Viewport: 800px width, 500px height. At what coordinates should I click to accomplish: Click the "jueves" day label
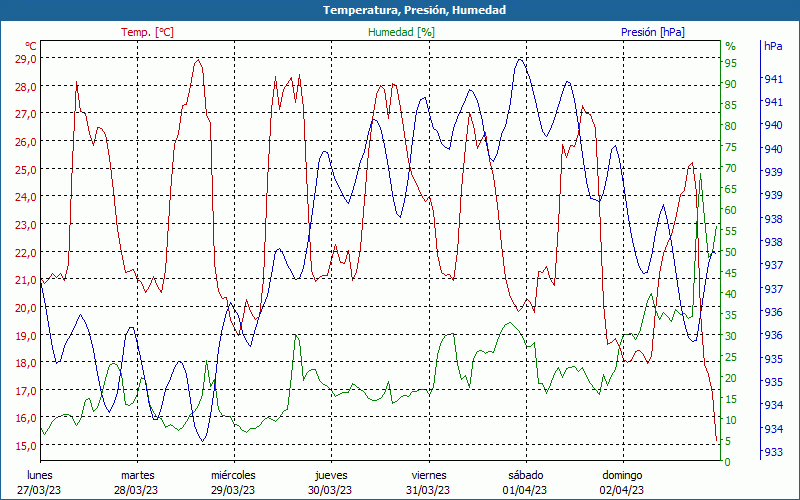[x=331, y=475]
